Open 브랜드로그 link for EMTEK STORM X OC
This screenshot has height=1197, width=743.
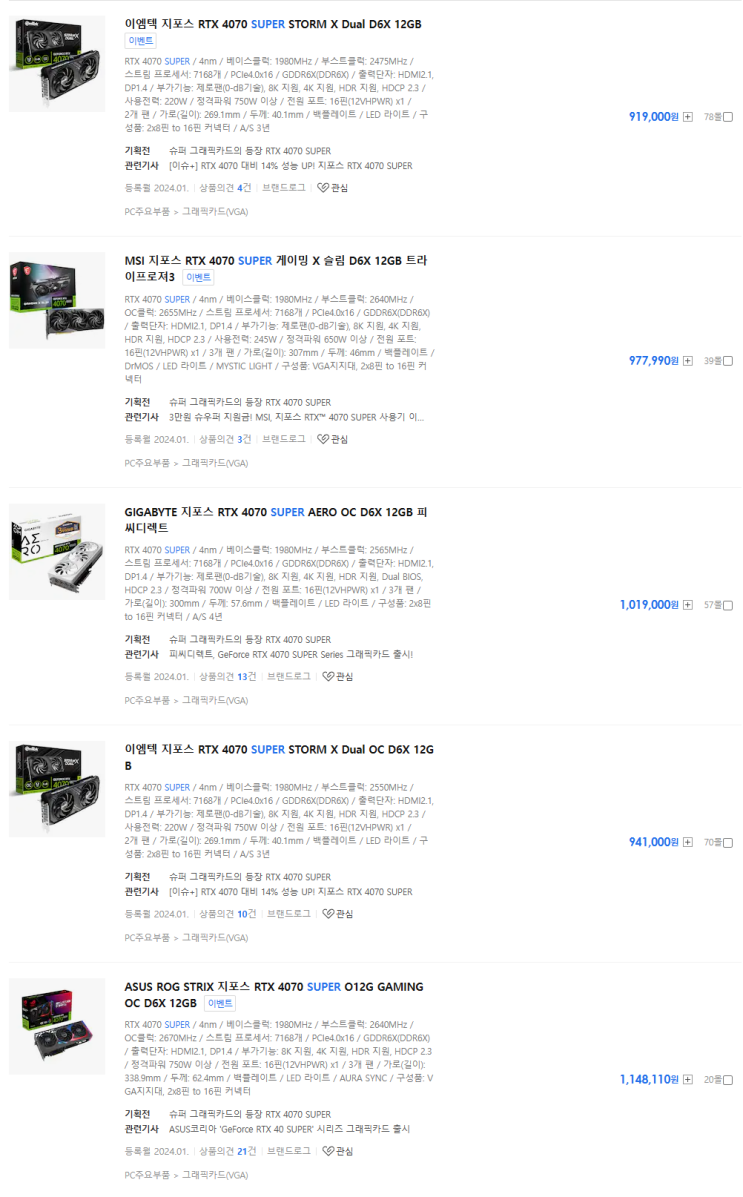pos(289,914)
